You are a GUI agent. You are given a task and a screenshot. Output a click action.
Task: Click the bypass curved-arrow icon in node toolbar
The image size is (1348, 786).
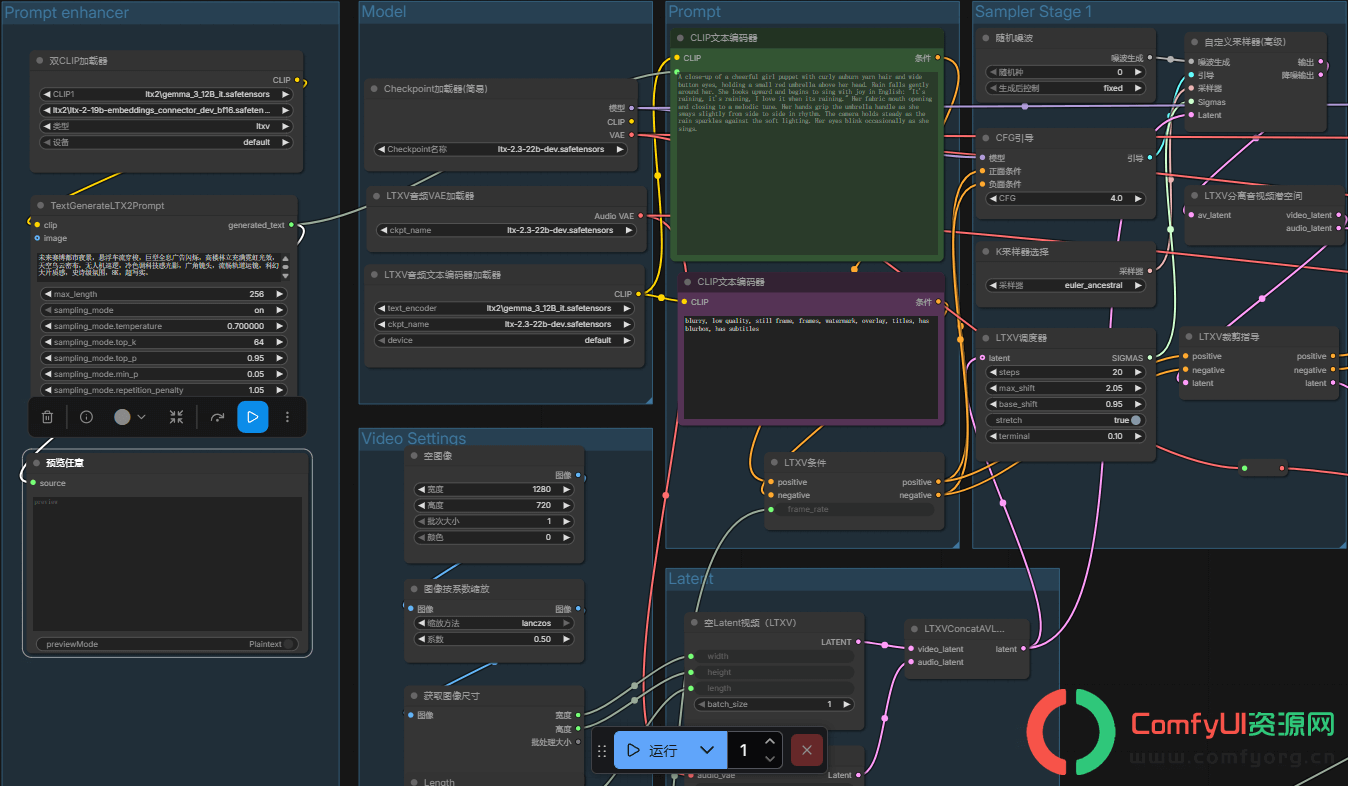pyautogui.click(x=217, y=417)
